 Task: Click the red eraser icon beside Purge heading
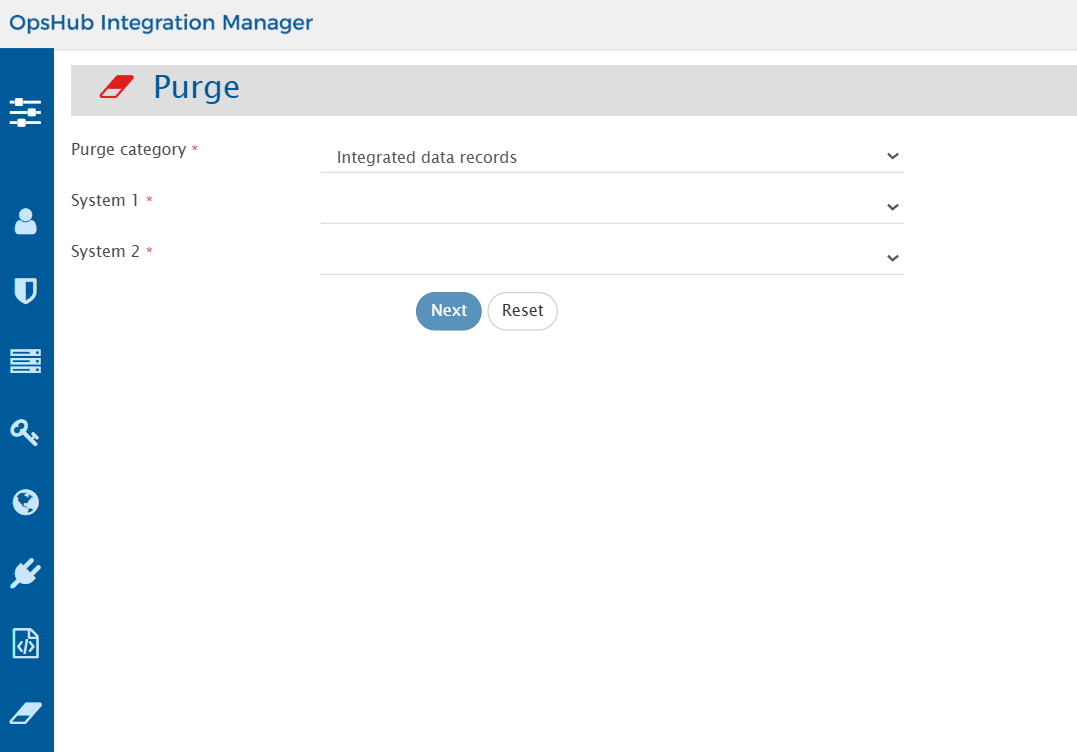click(116, 88)
